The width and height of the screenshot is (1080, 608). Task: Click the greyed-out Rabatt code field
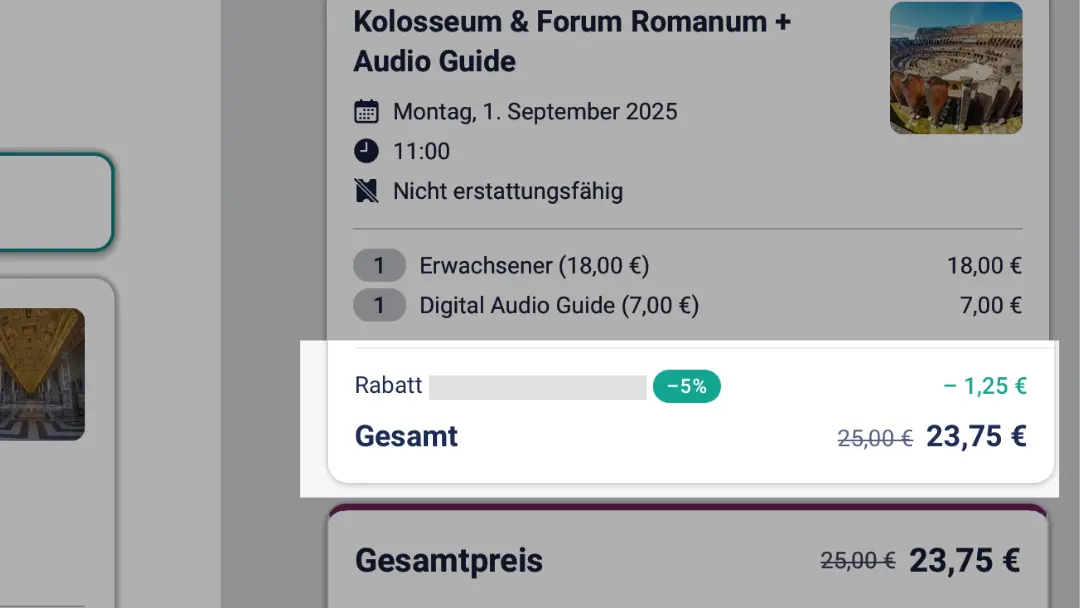pyautogui.click(x=538, y=387)
